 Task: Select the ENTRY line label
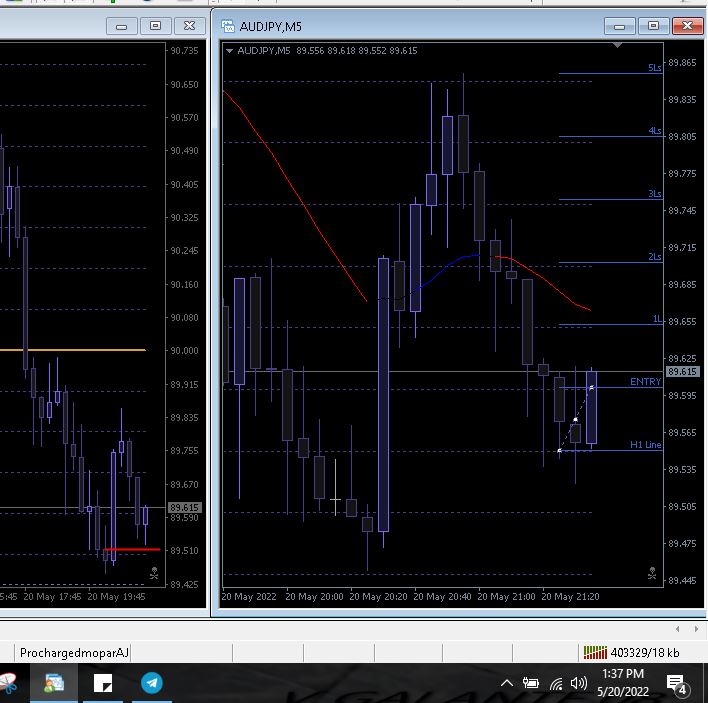pos(645,382)
